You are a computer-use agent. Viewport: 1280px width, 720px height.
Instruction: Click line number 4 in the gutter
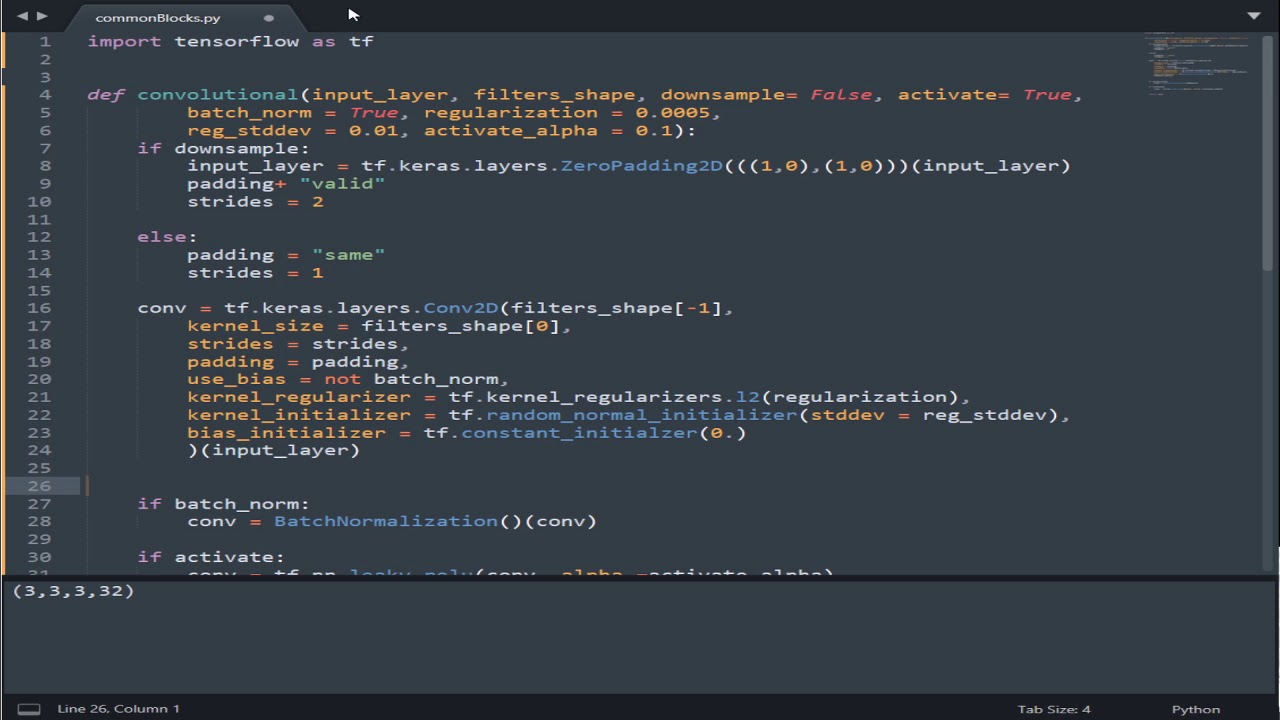[45, 95]
